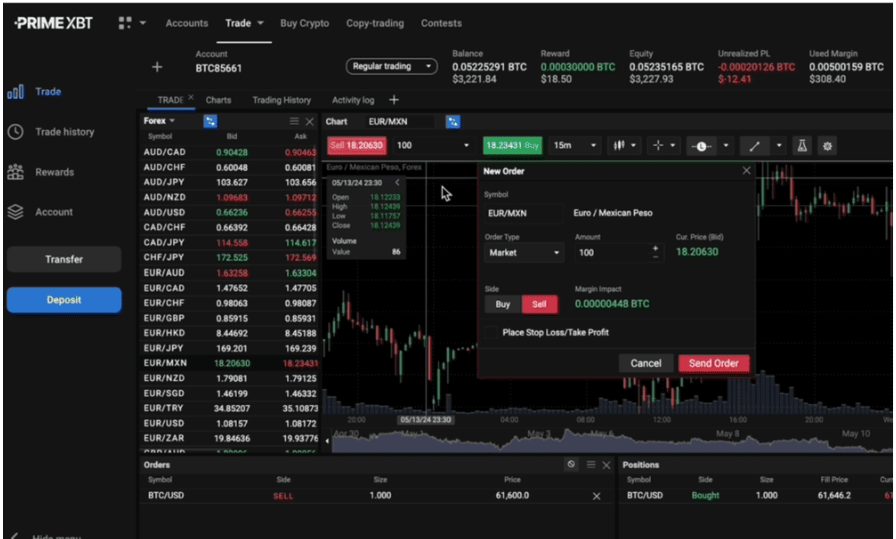Increase the order Amount stepper
Viewport: 896px width, 539px height.
(x=655, y=249)
